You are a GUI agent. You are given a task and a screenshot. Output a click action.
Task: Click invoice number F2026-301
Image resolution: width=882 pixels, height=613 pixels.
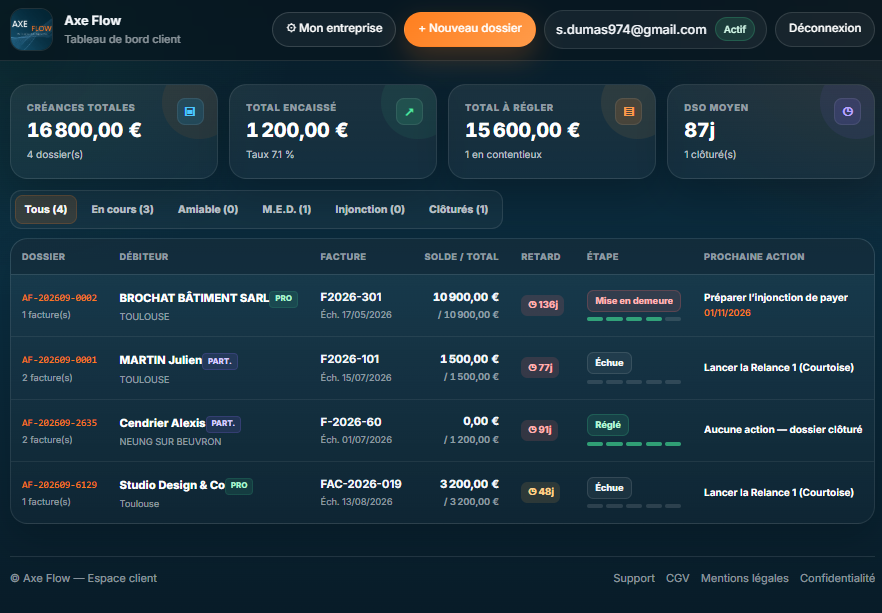coord(351,297)
